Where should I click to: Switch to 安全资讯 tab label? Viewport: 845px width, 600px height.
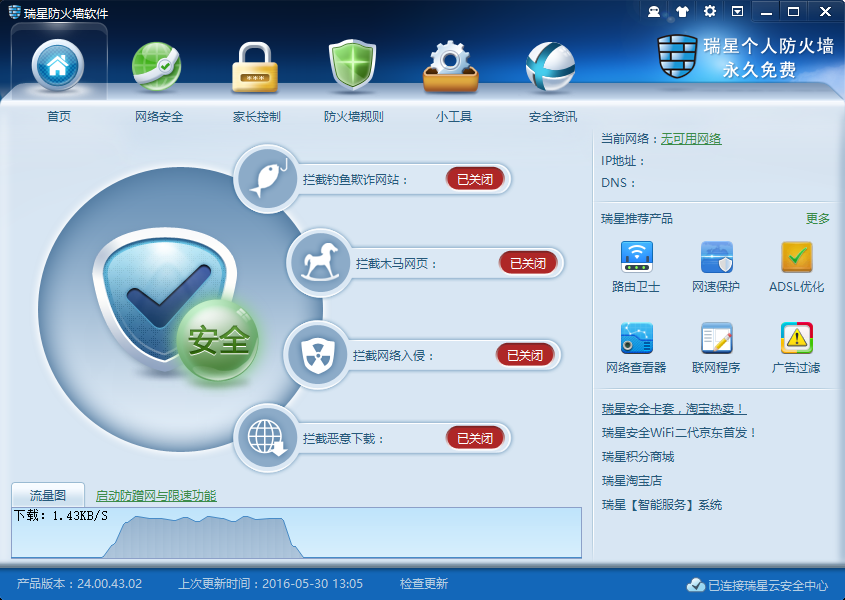pos(552,116)
